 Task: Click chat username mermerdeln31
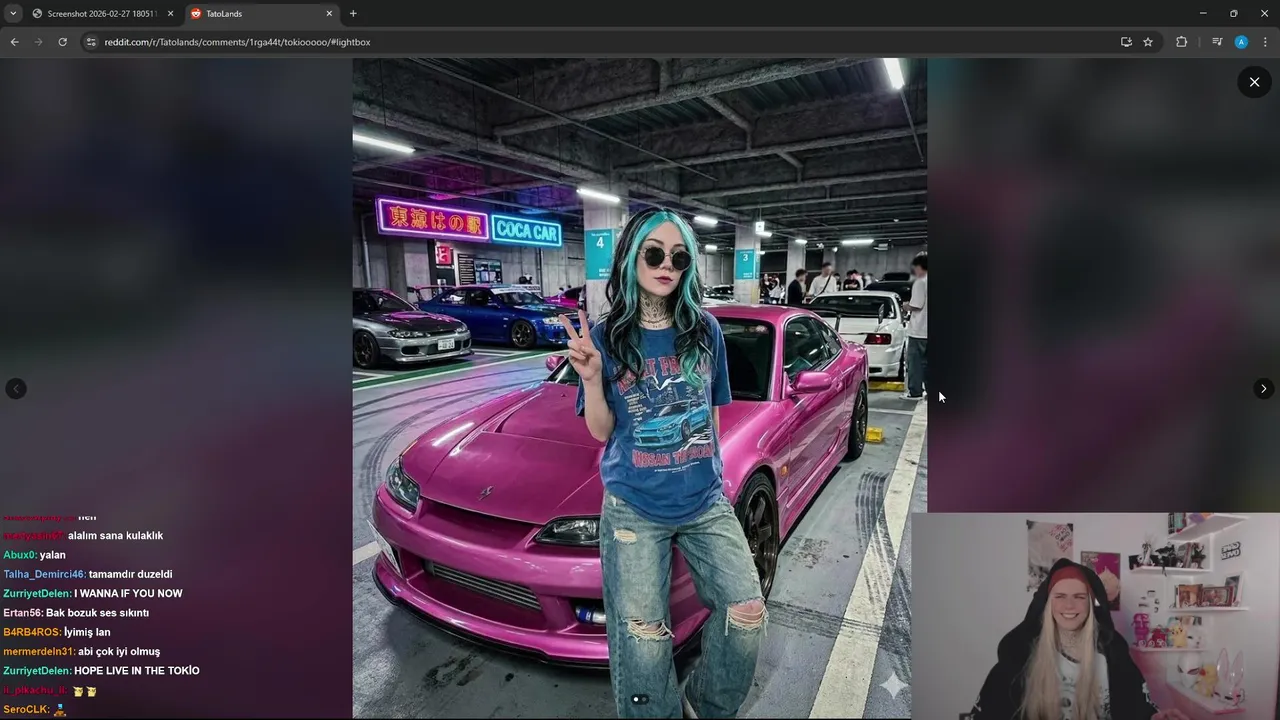click(39, 652)
